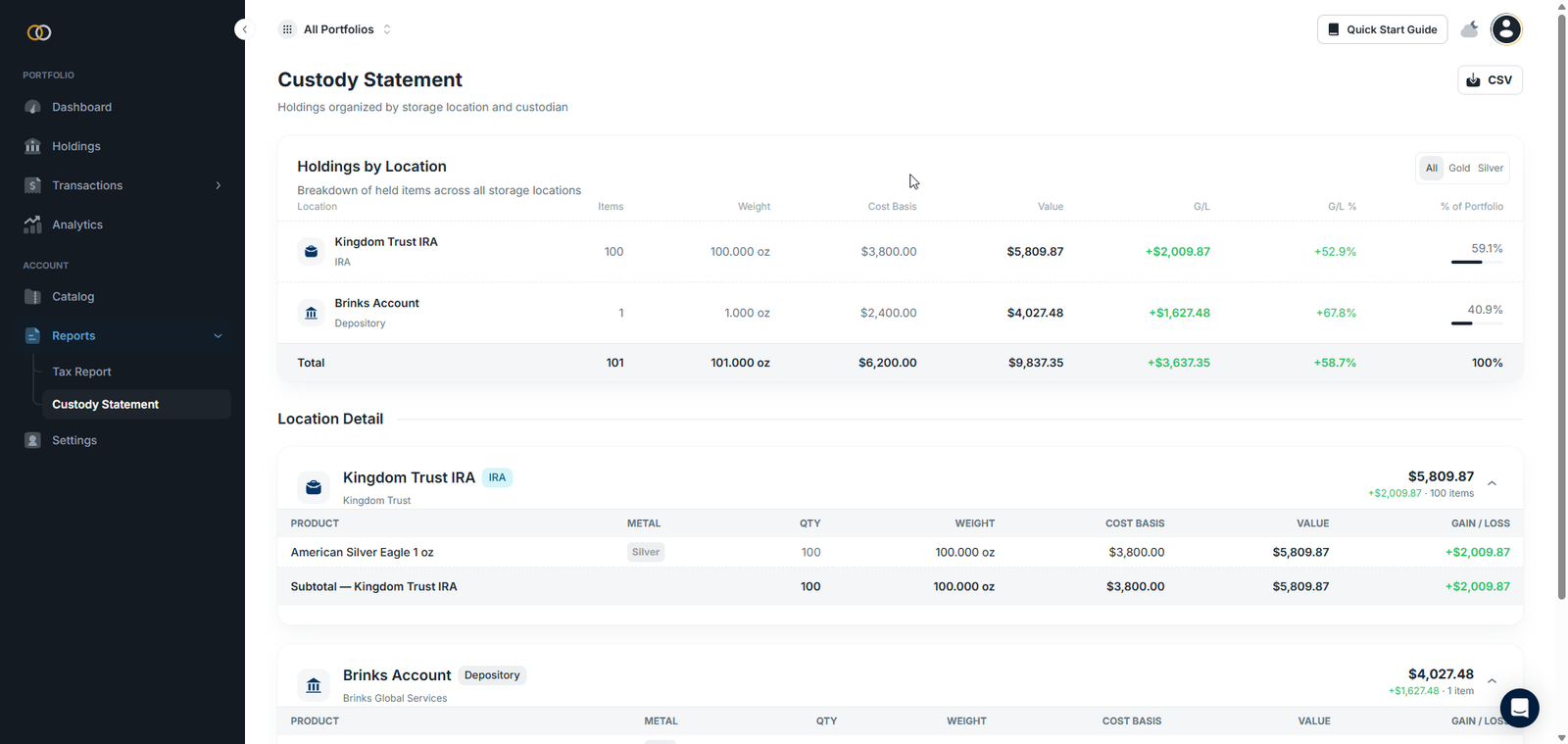Click the Brinks Account location name

point(376,303)
